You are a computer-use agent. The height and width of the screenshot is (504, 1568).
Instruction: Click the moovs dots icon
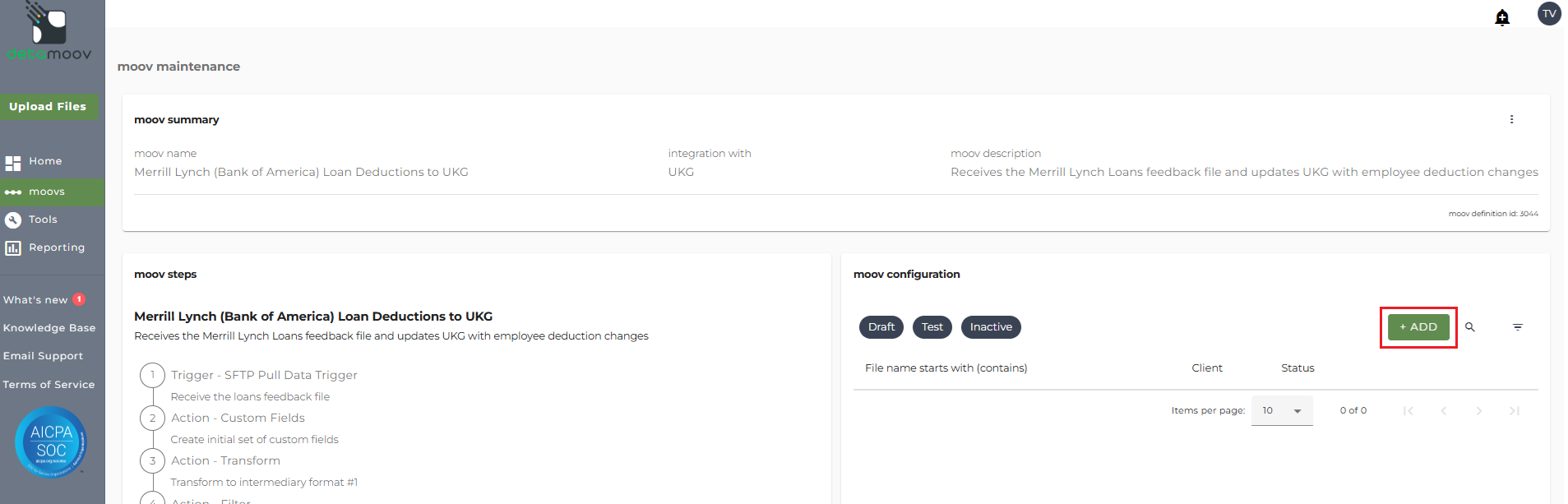click(x=13, y=192)
